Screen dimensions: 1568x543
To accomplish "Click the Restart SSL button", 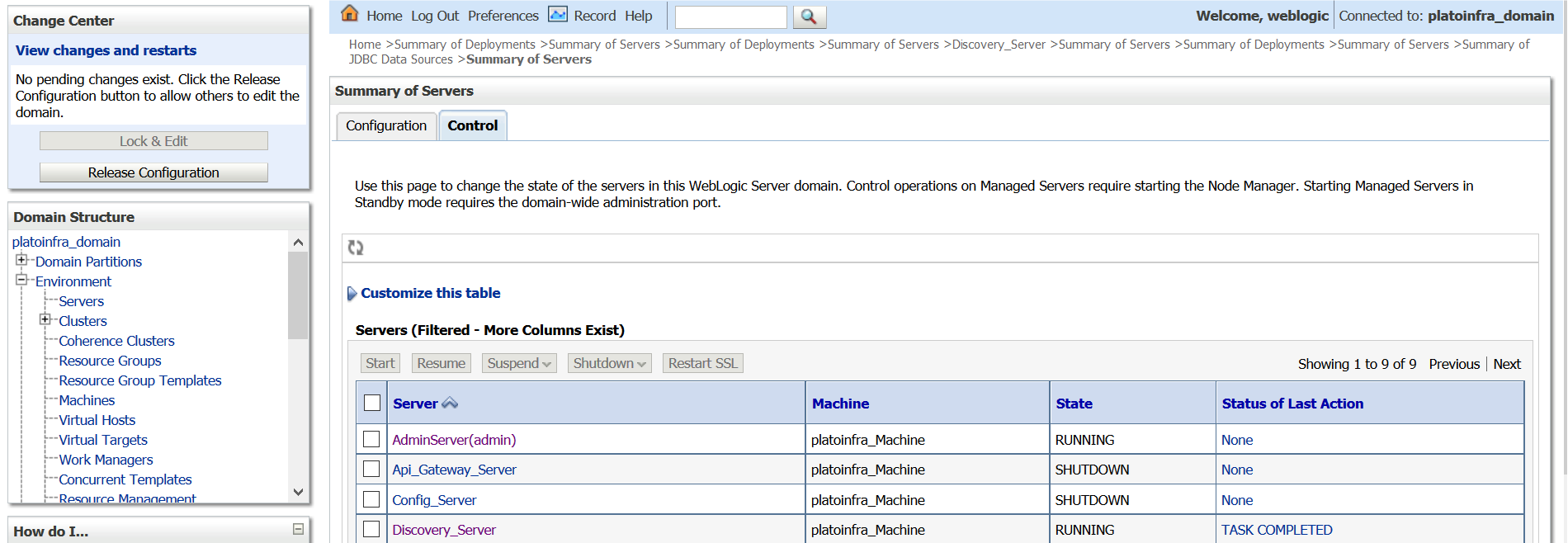I will pyautogui.click(x=703, y=363).
